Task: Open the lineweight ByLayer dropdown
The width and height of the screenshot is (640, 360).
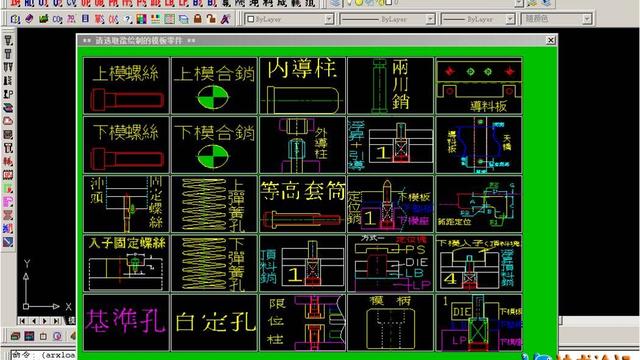Action: point(510,19)
